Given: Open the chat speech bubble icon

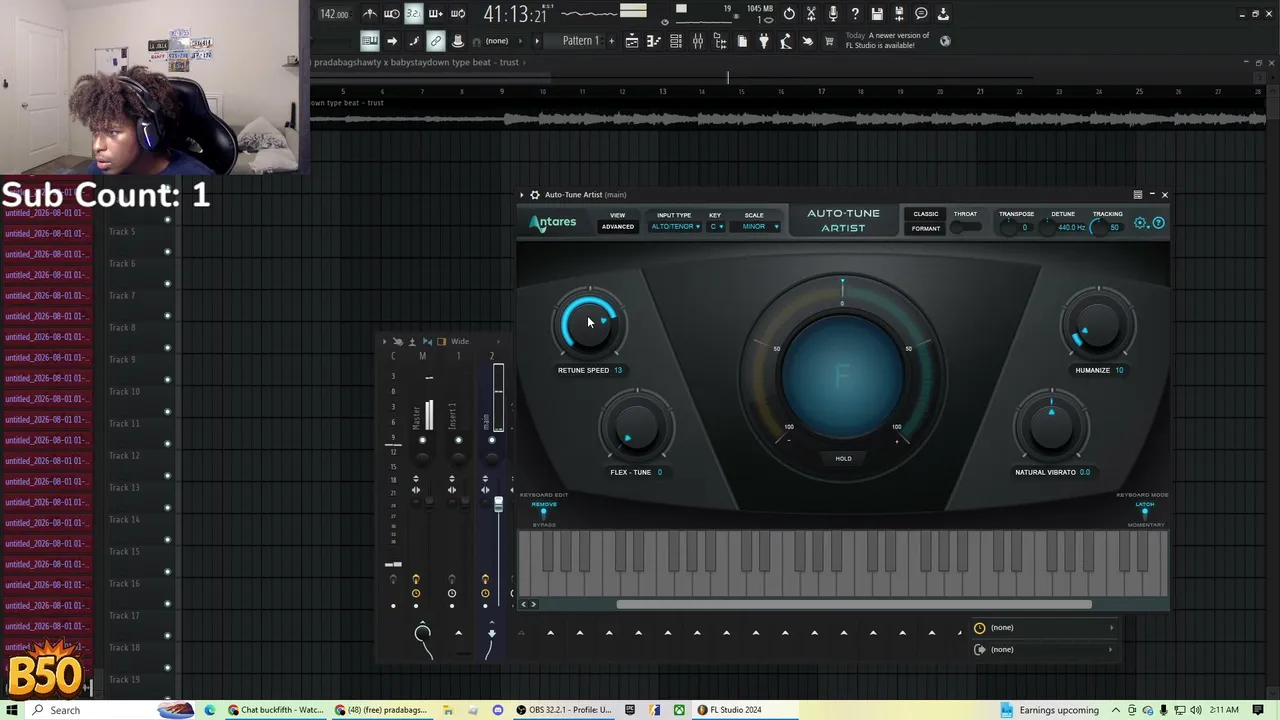Looking at the screenshot, I should (x=921, y=14).
